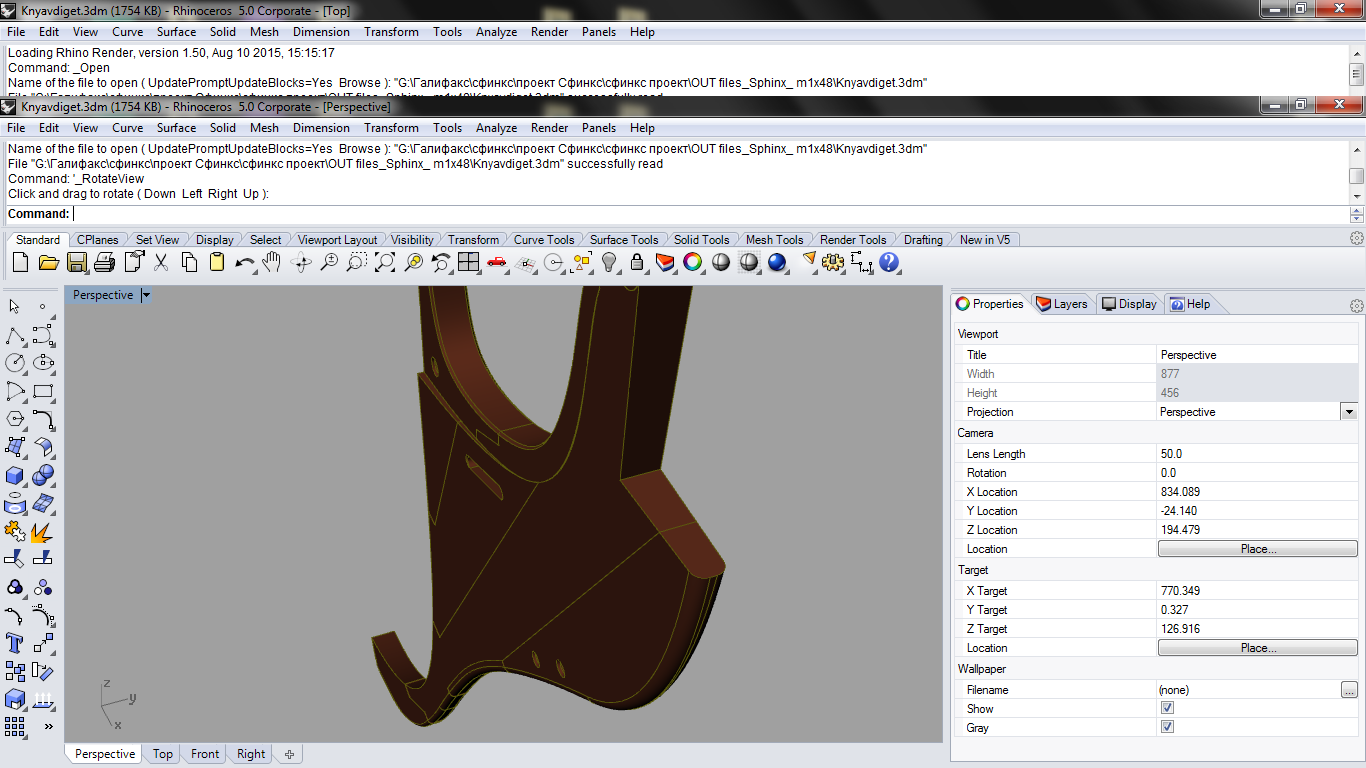Click the Zoom Extents icon

384,262
